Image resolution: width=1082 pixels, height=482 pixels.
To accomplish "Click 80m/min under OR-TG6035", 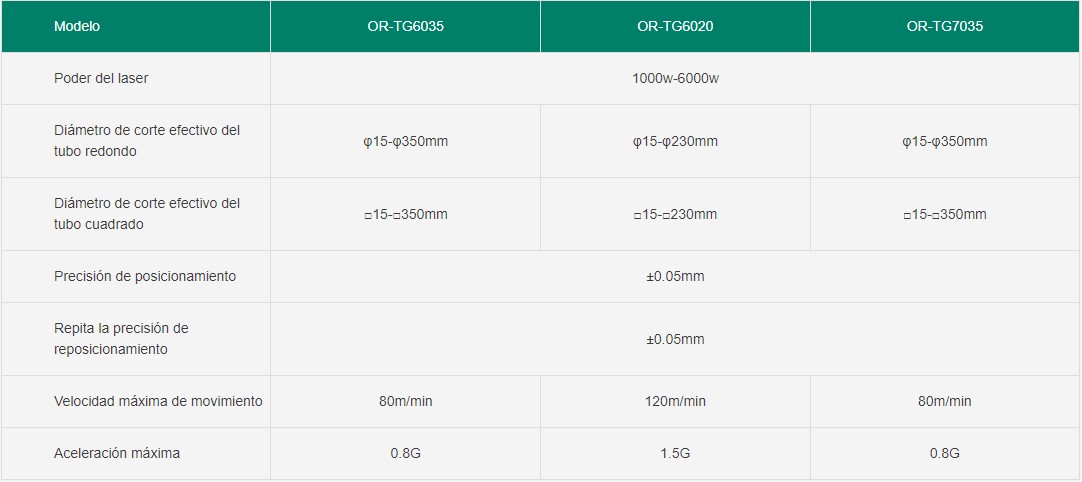I will click(x=405, y=401).
